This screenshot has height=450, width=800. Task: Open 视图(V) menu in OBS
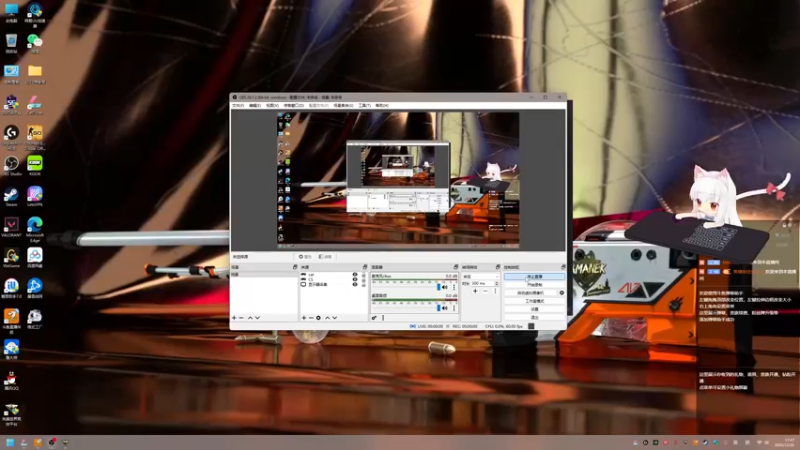tap(272, 106)
